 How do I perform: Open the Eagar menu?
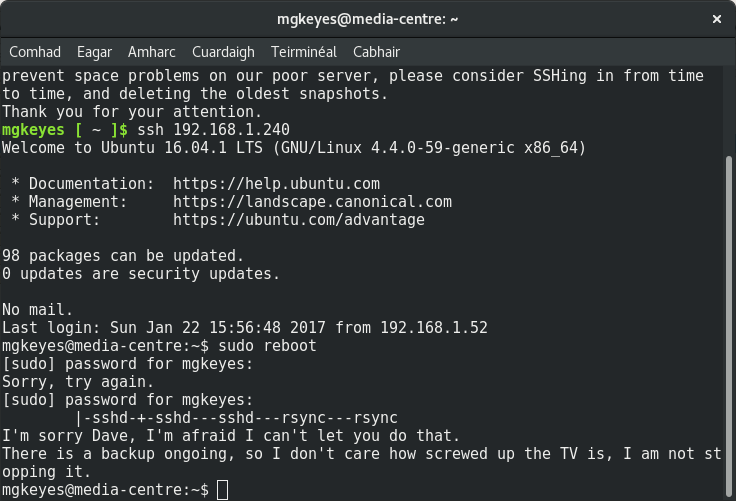coord(94,52)
